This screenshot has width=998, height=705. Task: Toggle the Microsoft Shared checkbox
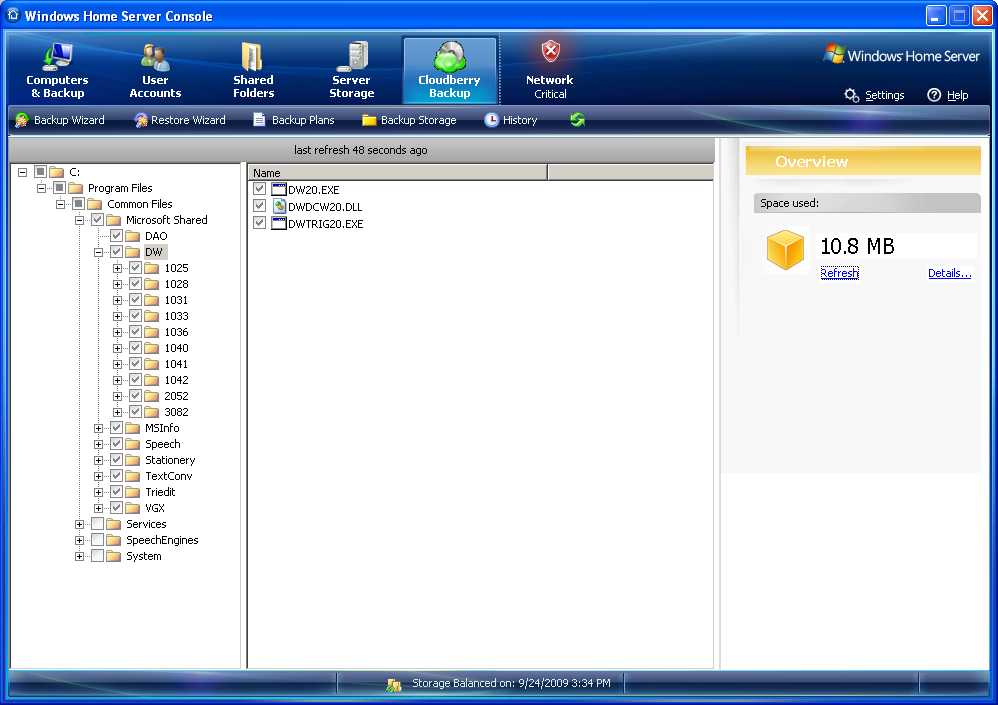[97, 220]
